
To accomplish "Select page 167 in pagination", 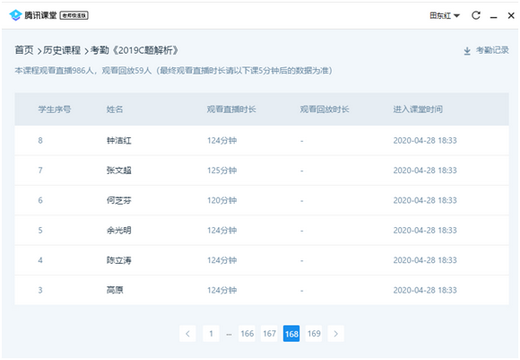I will (x=269, y=333).
